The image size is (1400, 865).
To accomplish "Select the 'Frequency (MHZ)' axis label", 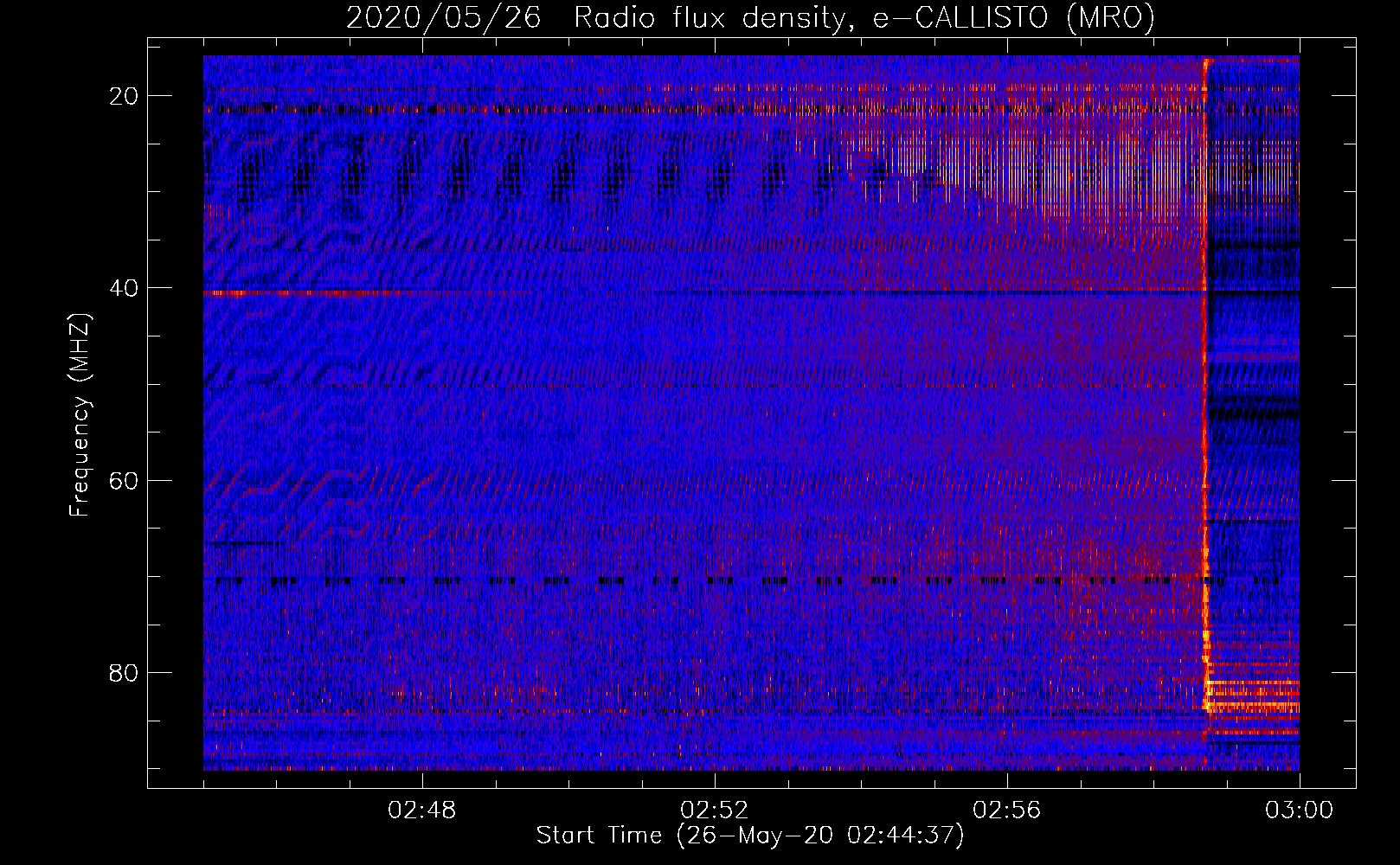I will pyautogui.click(x=80, y=415).
